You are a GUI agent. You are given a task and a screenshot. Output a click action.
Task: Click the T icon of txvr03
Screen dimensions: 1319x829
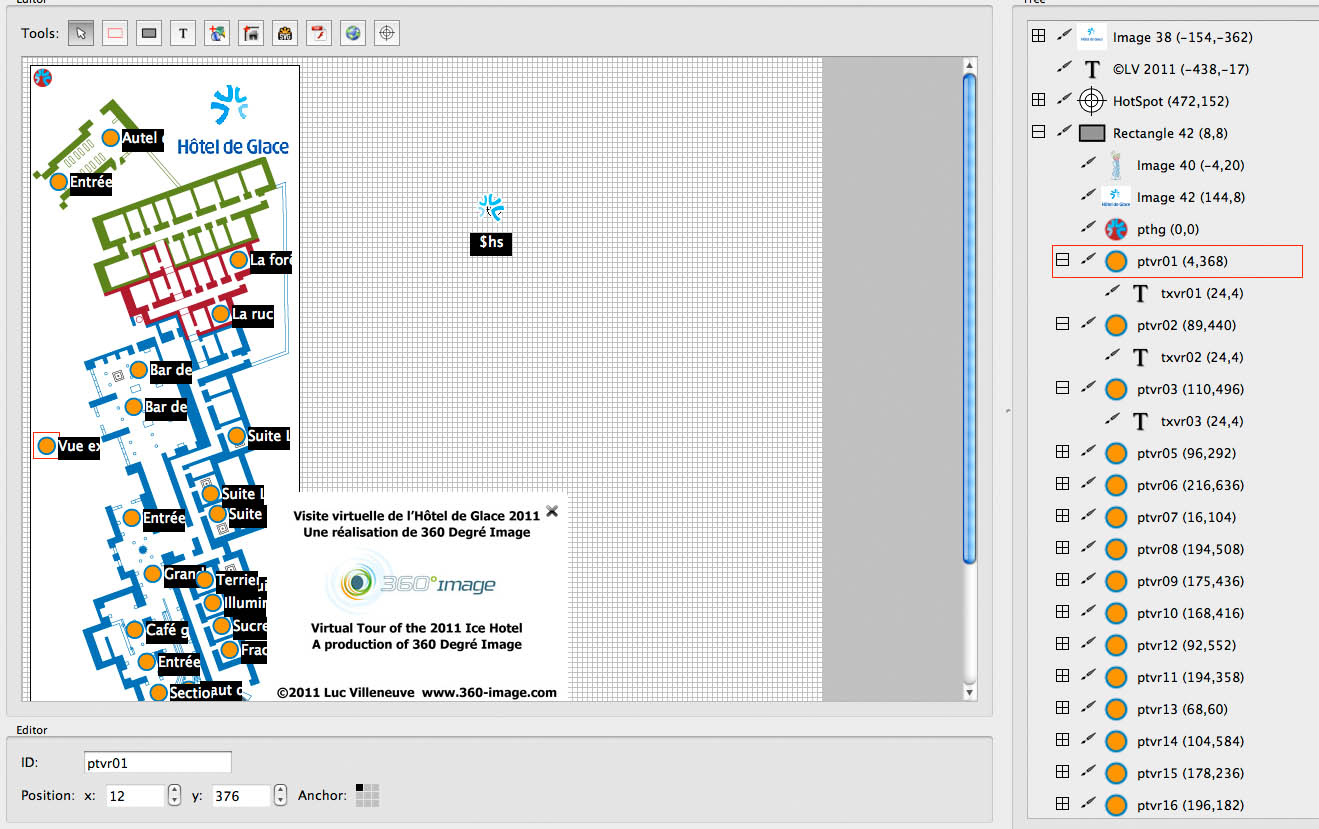tap(1140, 421)
